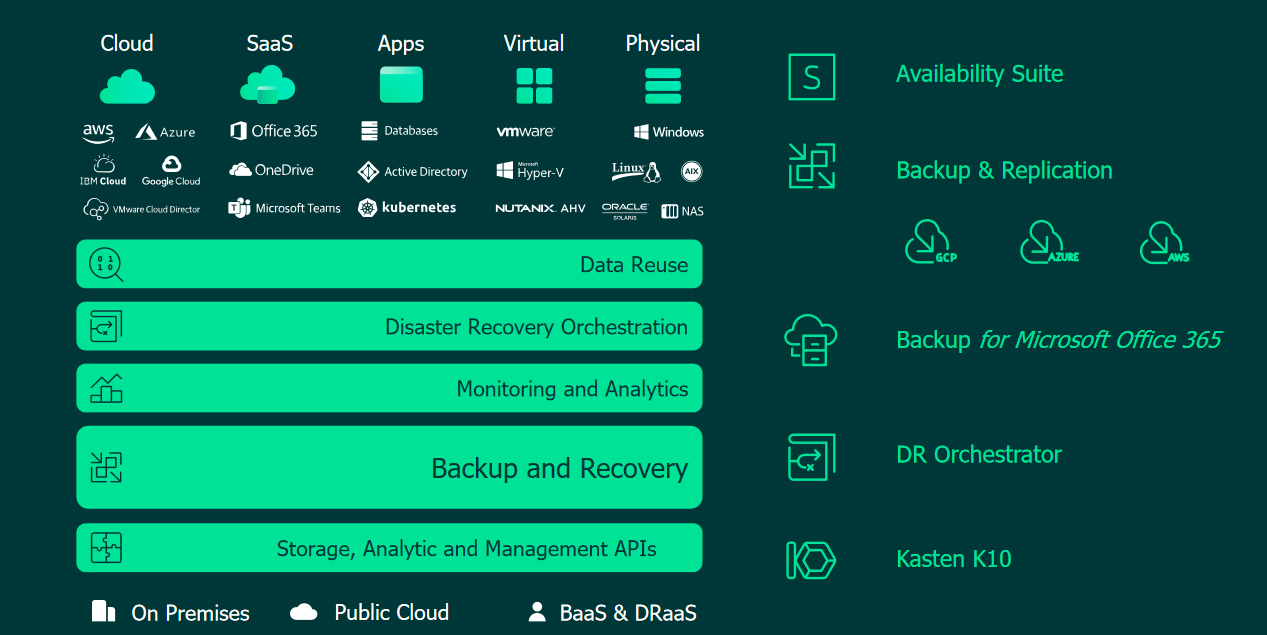Open the Backup & Replication label
Viewport: 1267px width, 635px height.
[x=1004, y=171]
